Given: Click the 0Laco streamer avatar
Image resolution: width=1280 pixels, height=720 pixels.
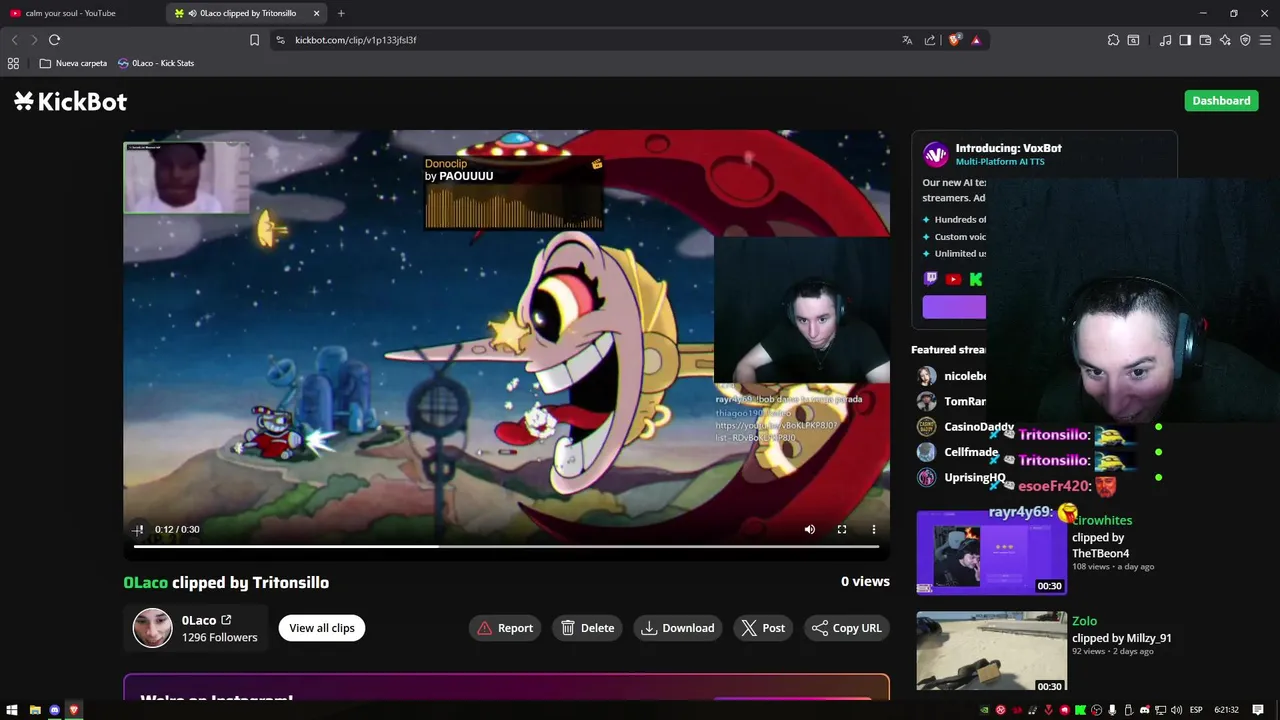Looking at the screenshot, I should pos(153,628).
